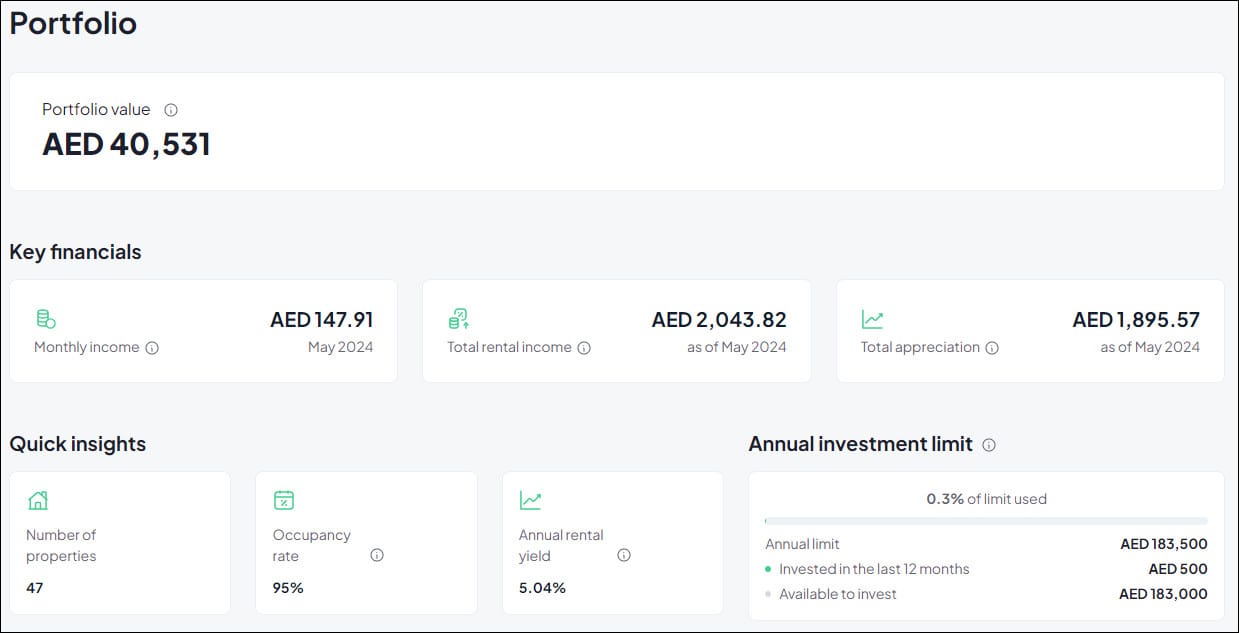Click the Total rental income info icon
The height and width of the screenshot is (633, 1239).
(584, 348)
